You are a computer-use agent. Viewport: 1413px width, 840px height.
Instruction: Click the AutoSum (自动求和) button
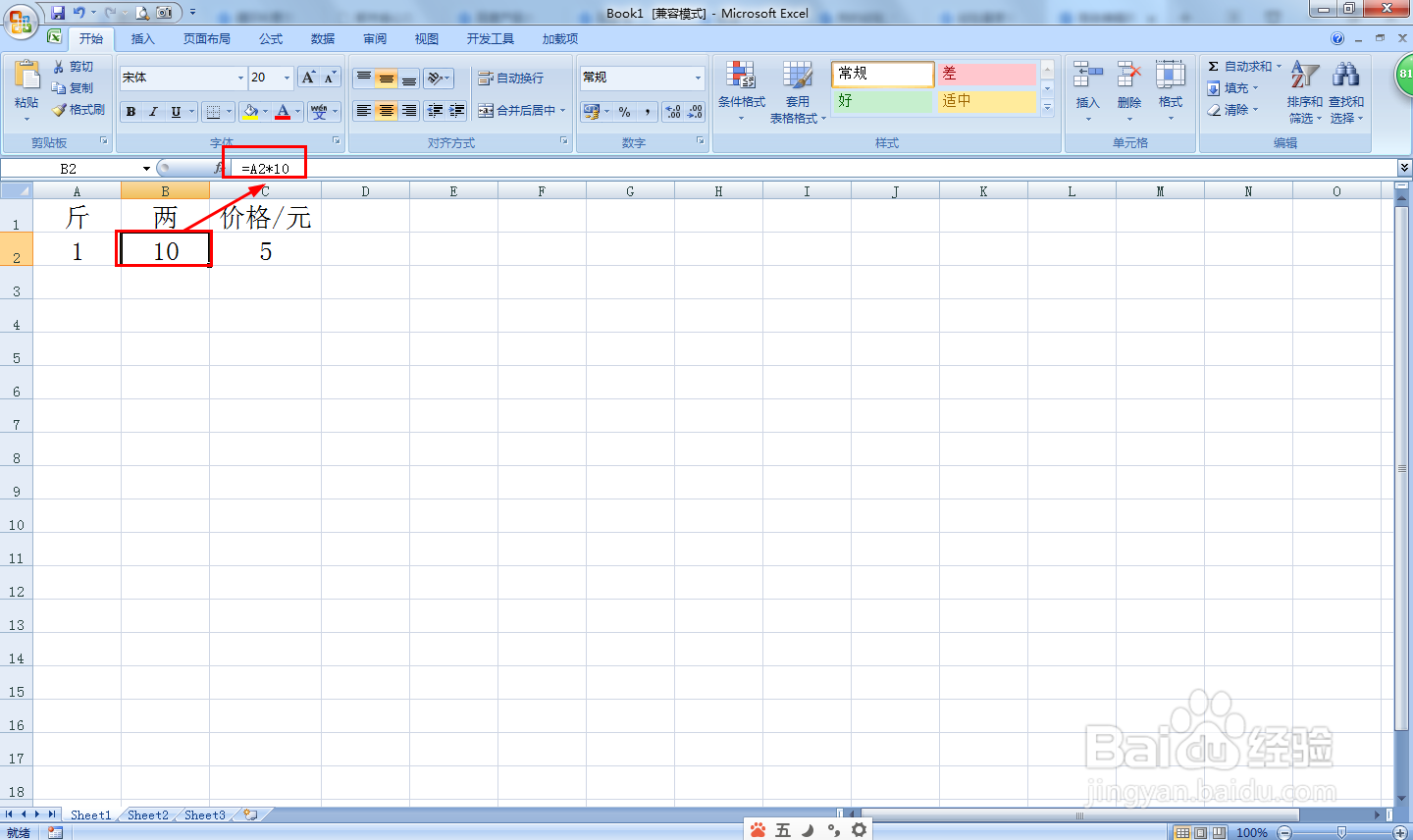[x=1244, y=67]
